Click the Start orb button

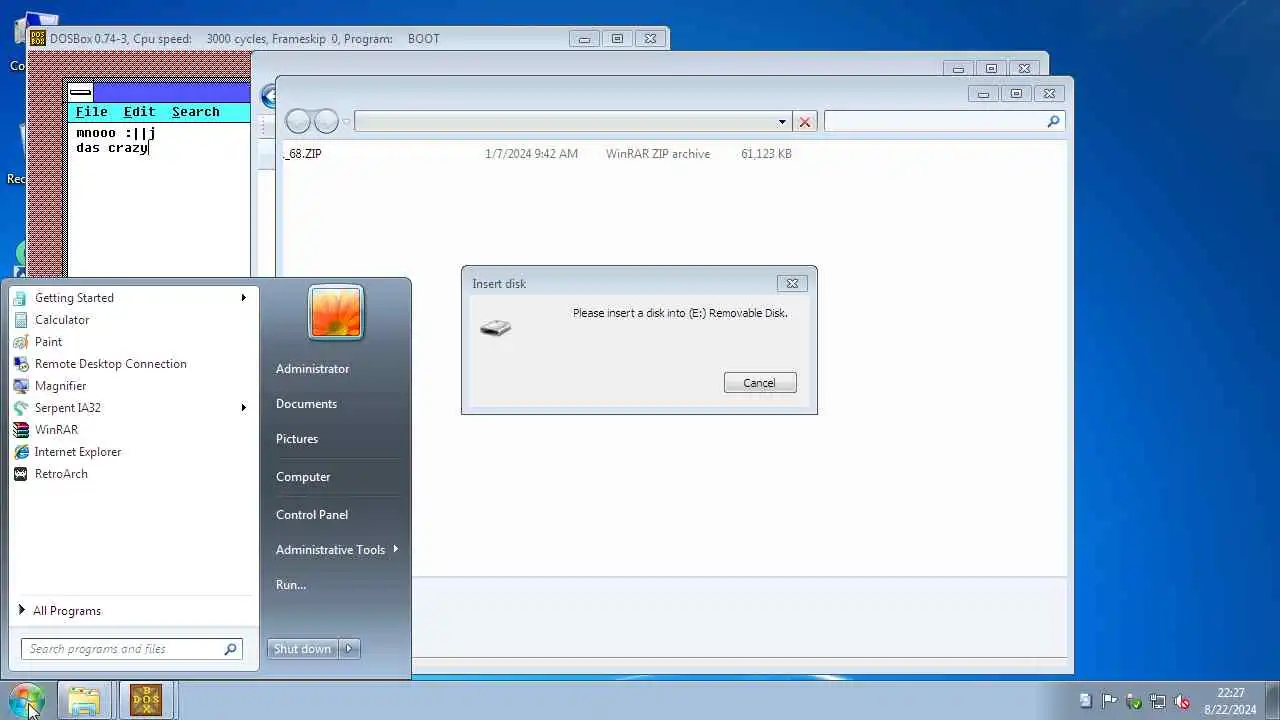tap(26, 700)
